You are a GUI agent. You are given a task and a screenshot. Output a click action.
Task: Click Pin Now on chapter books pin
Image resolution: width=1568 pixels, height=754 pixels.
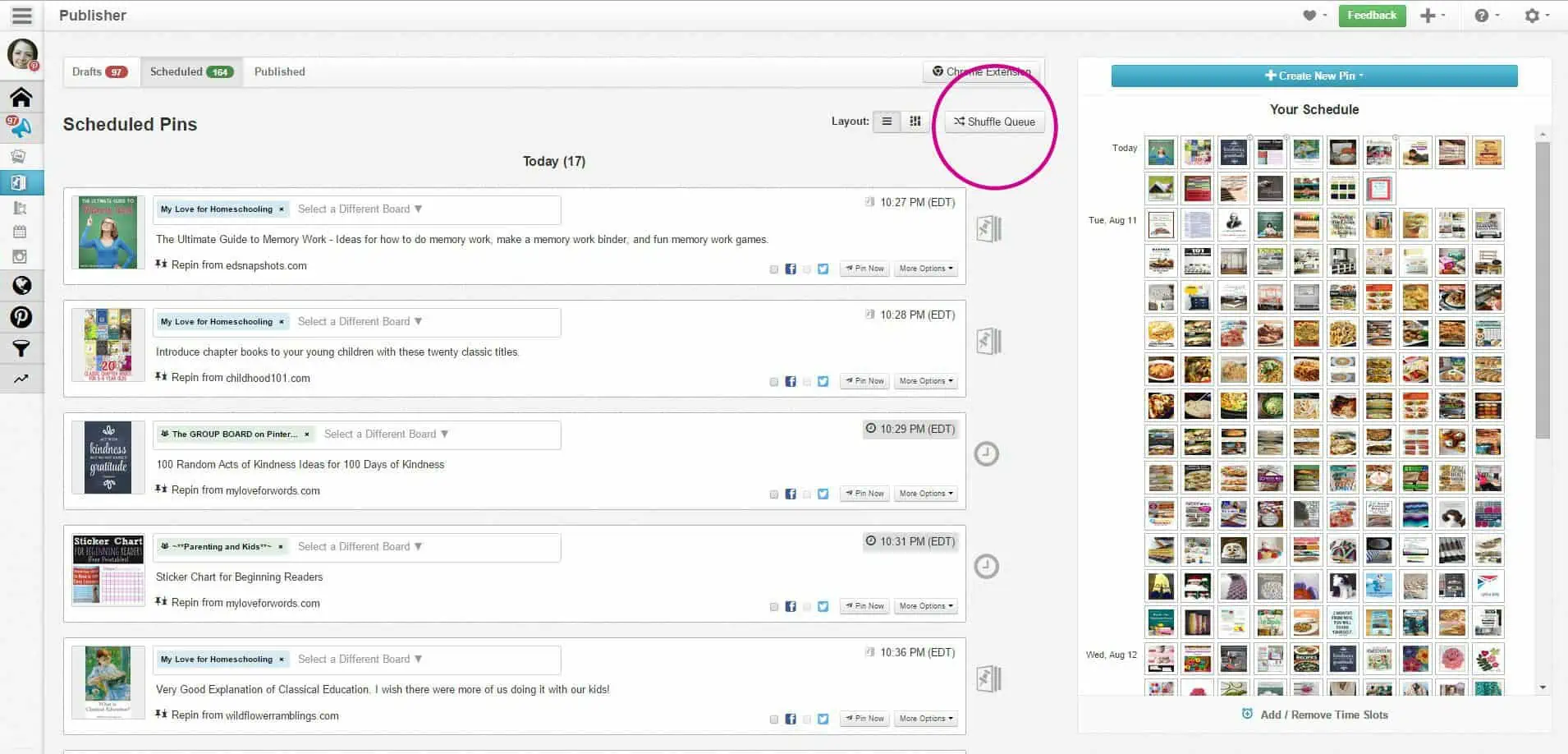(864, 381)
